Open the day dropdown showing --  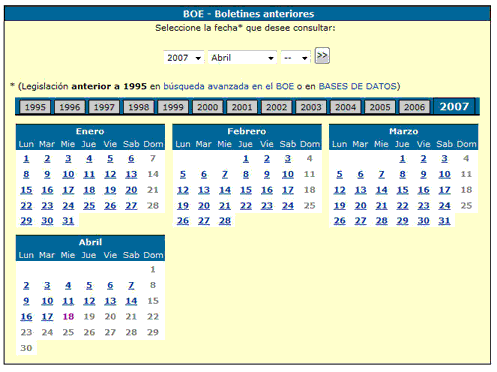(x=296, y=58)
